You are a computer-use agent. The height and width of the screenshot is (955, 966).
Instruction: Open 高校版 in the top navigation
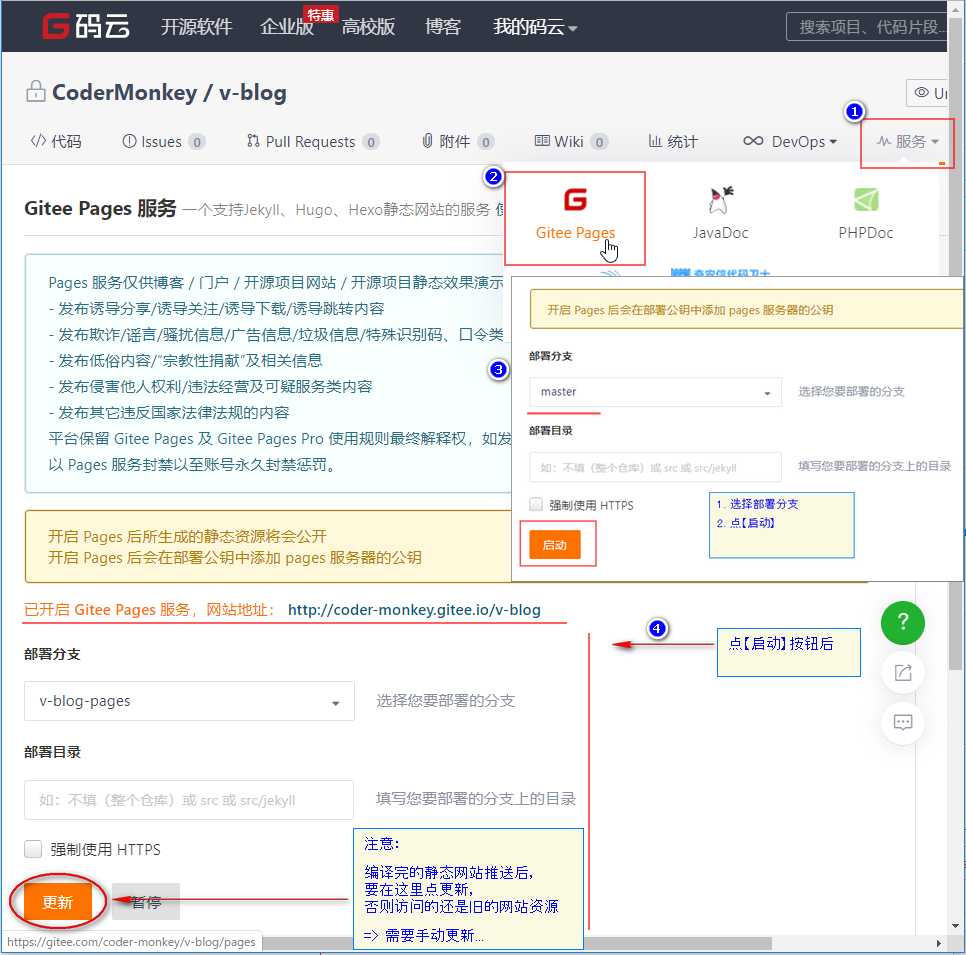coord(368,26)
